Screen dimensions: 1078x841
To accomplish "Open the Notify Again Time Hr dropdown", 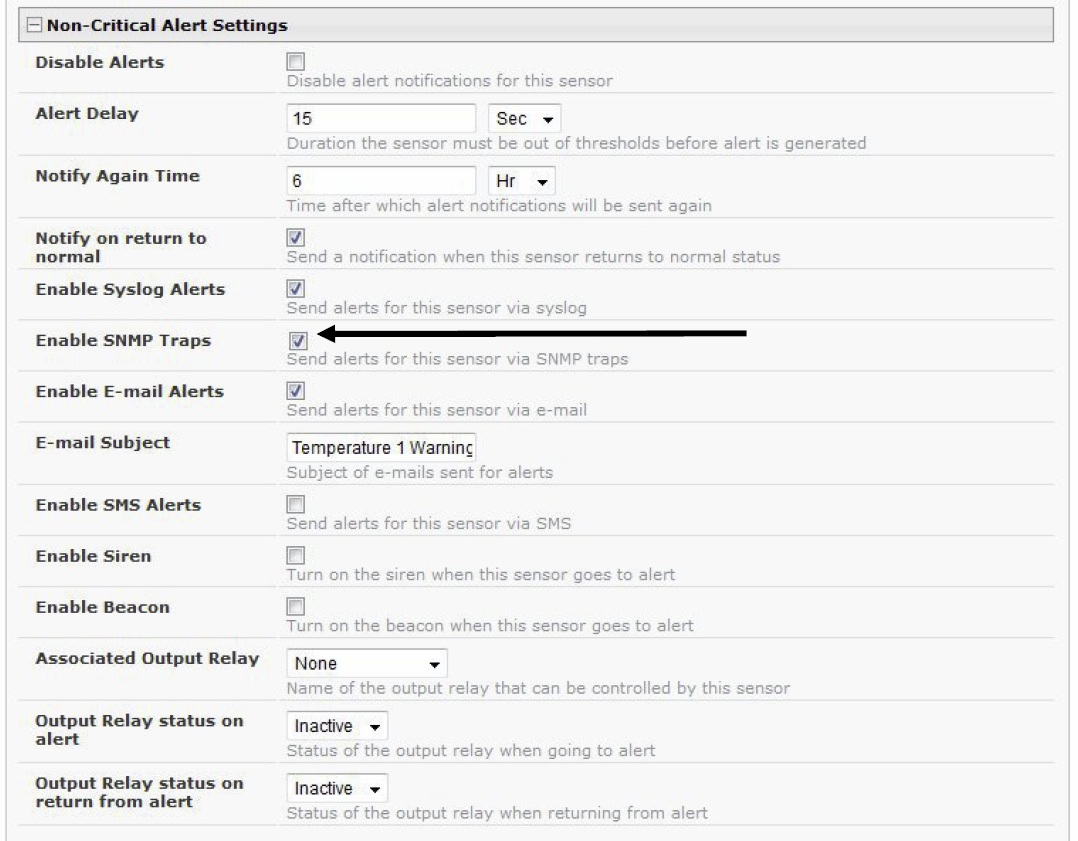I will click(521, 181).
